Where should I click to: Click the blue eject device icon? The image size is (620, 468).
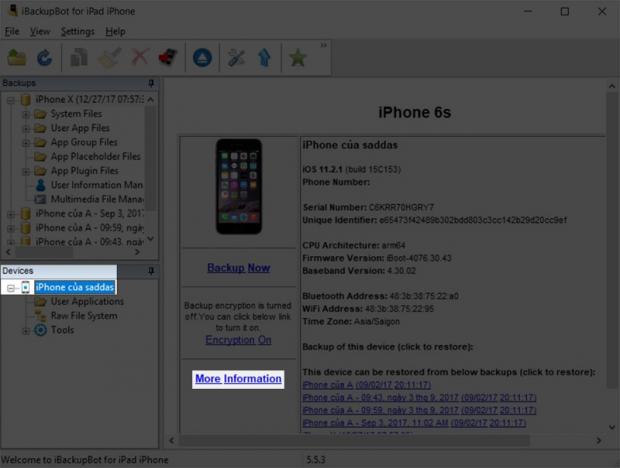coord(202,58)
